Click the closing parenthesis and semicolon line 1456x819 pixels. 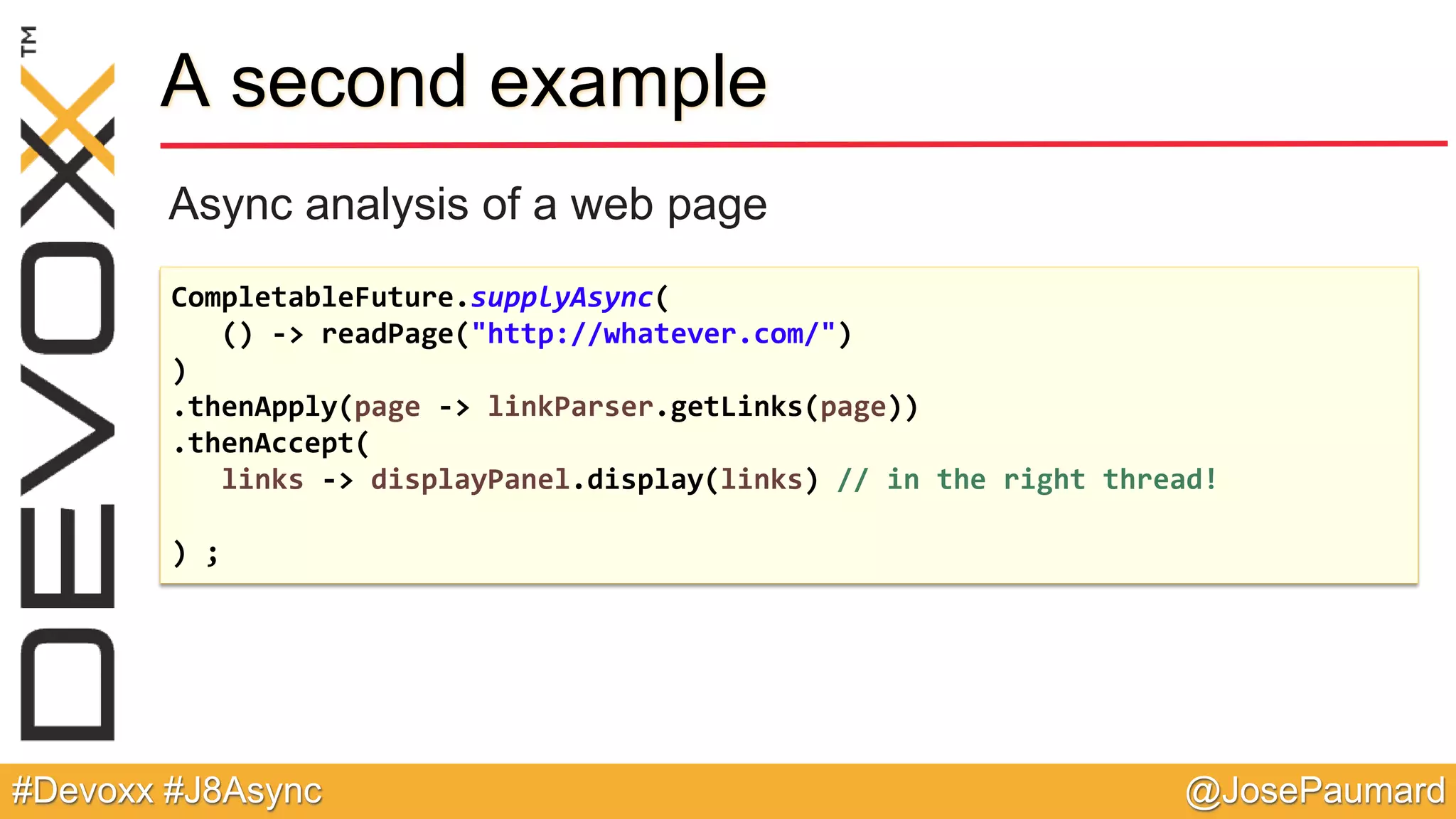[195, 552]
